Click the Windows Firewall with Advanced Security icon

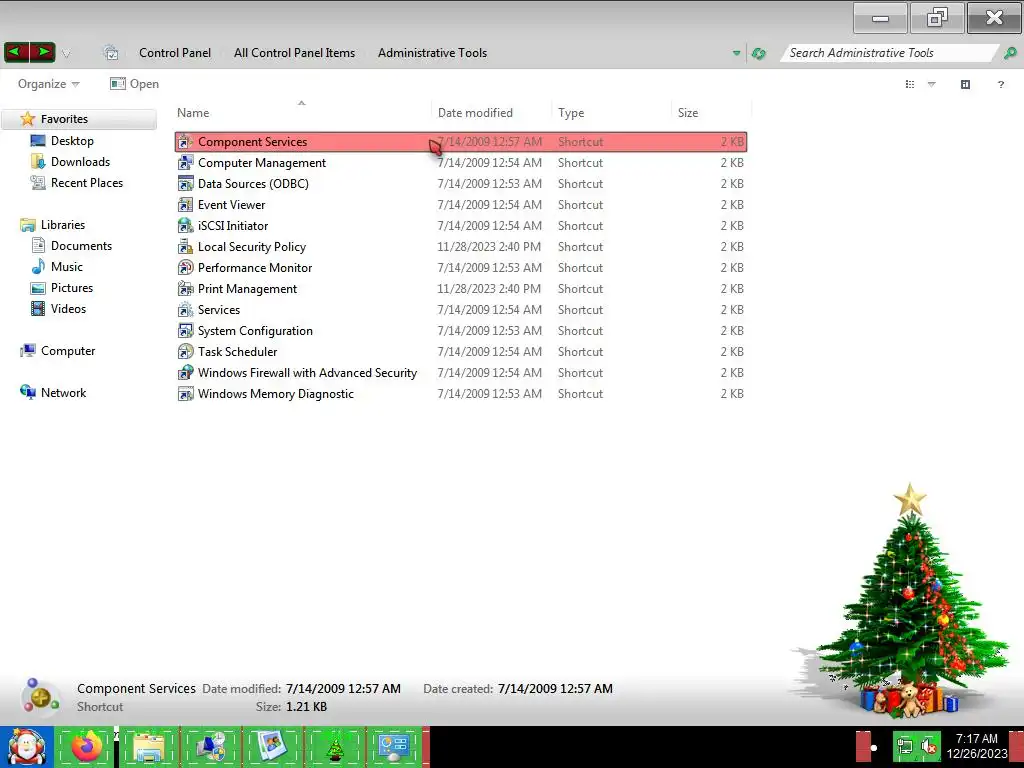pyautogui.click(x=185, y=372)
